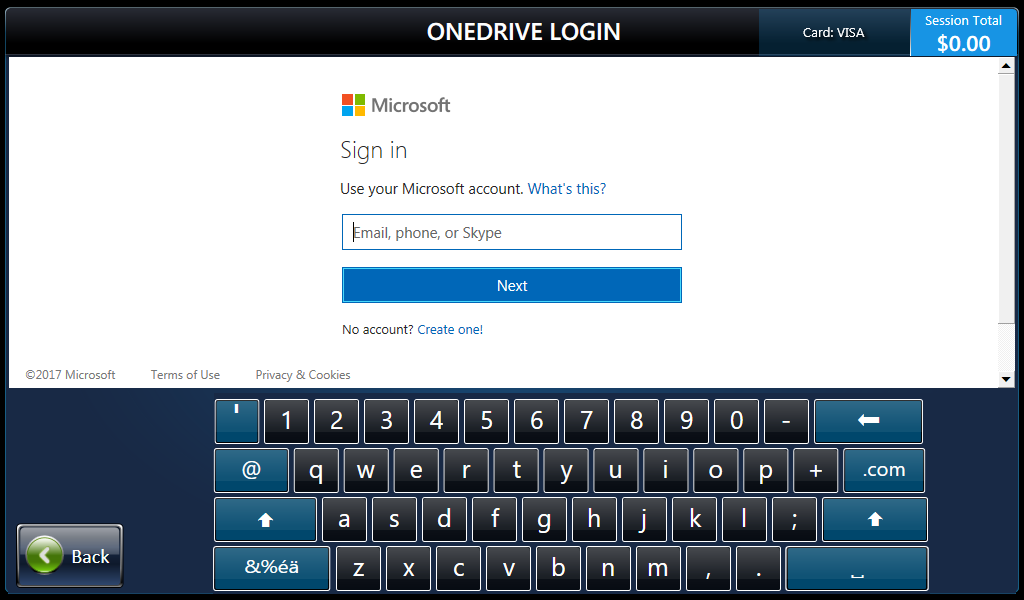Tap the c key

pyautogui.click(x=458, y=569)
